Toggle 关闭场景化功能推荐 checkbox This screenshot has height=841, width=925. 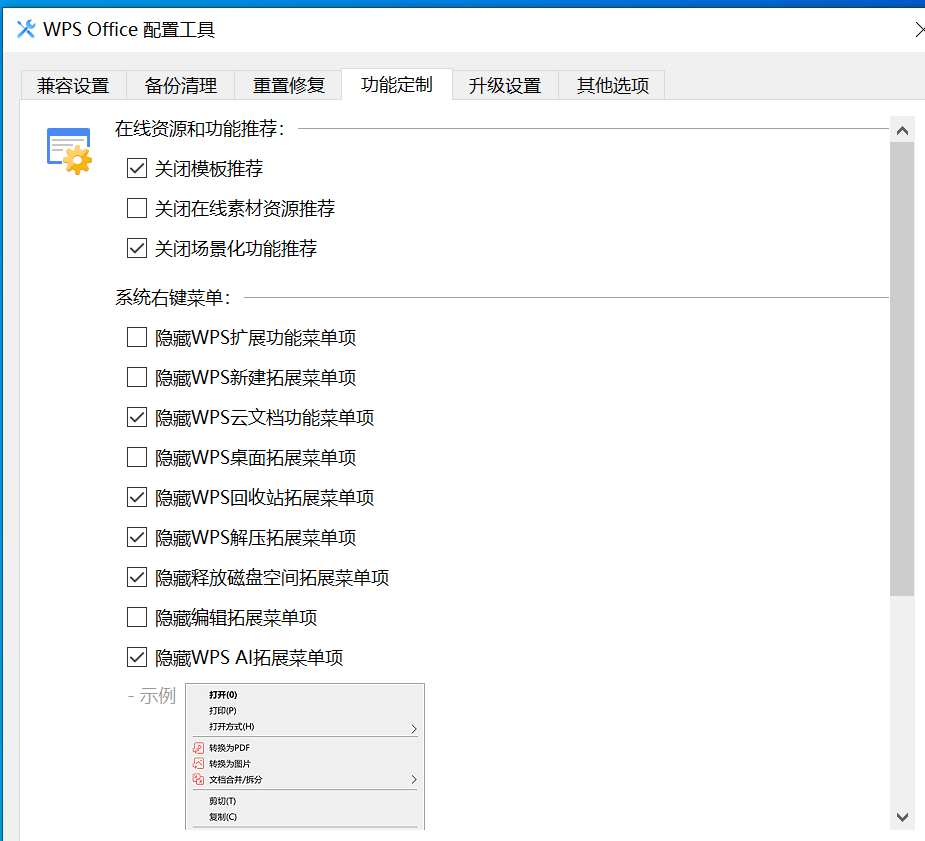[x=137, y=248]
